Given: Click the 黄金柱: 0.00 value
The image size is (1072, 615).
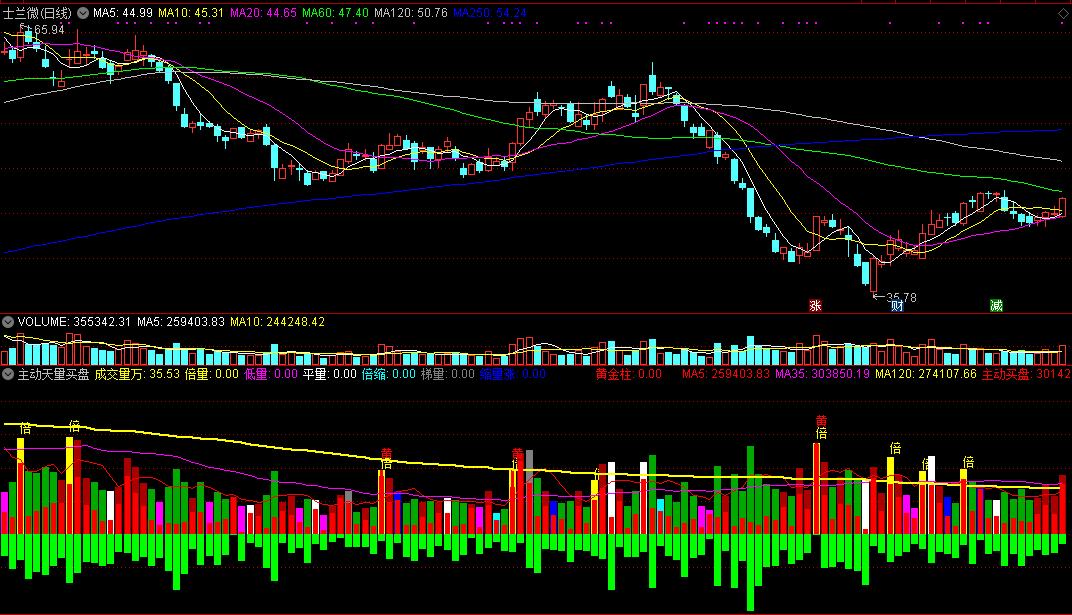Looking at the screenshot, I should [x=629, y=374].
